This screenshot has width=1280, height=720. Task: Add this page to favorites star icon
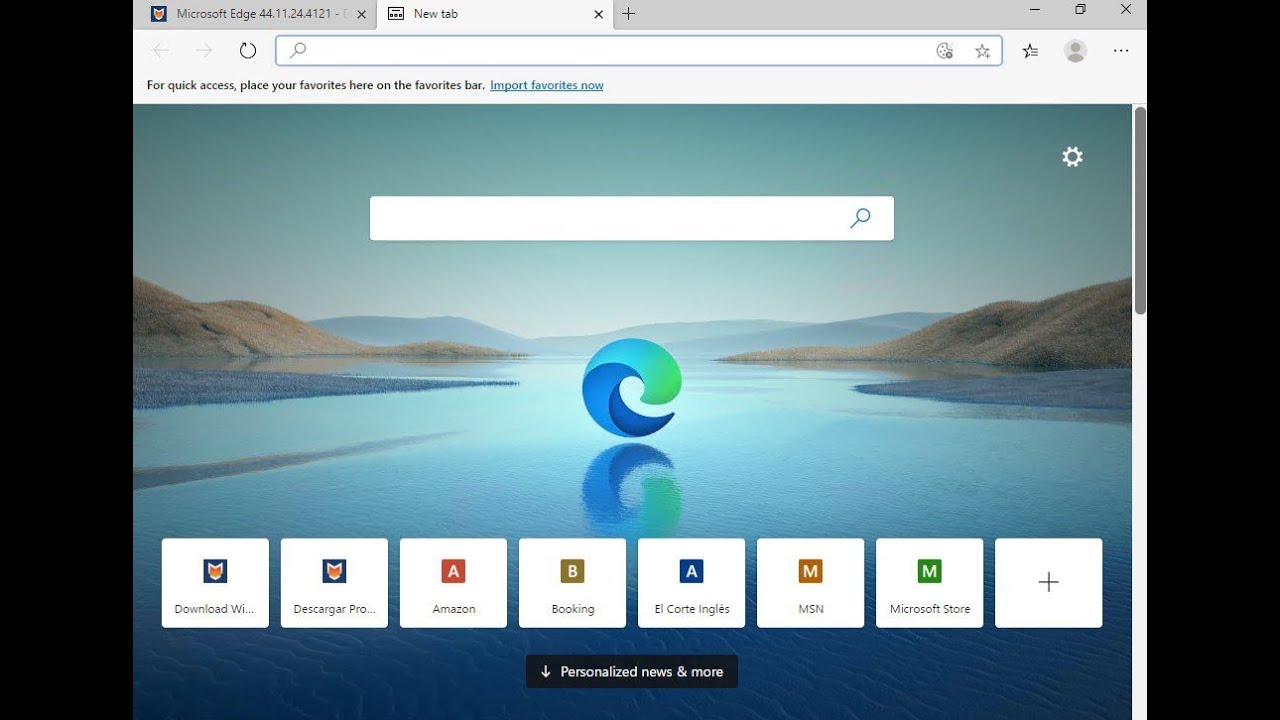[x=982, y=51]
